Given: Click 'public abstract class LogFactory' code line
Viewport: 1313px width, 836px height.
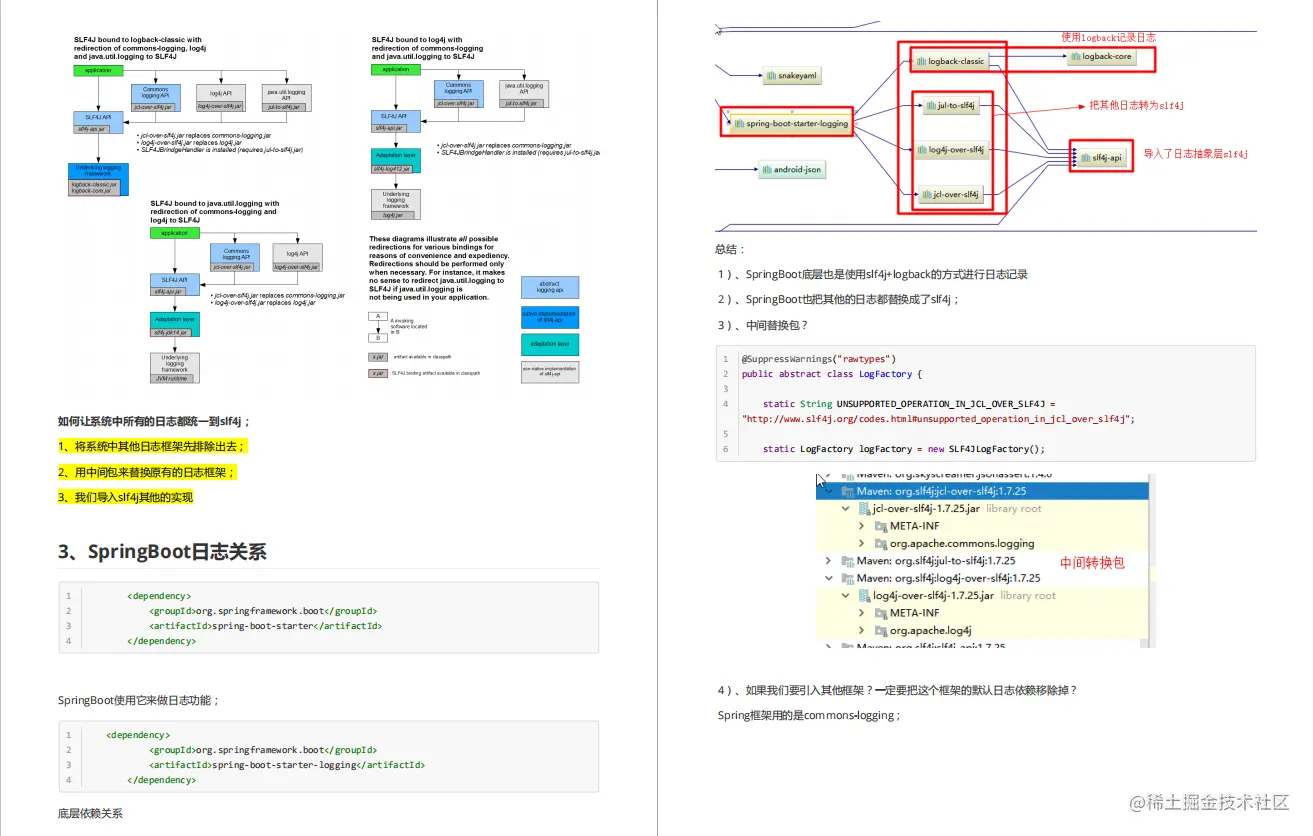Looking at the screenshot, I should point(832,374).
